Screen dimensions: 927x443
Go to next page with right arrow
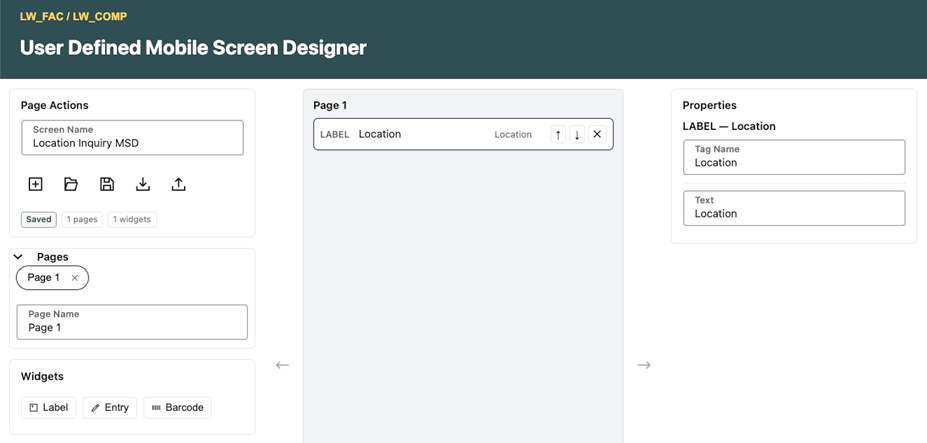pyautogui.click(x=644, y=365)
